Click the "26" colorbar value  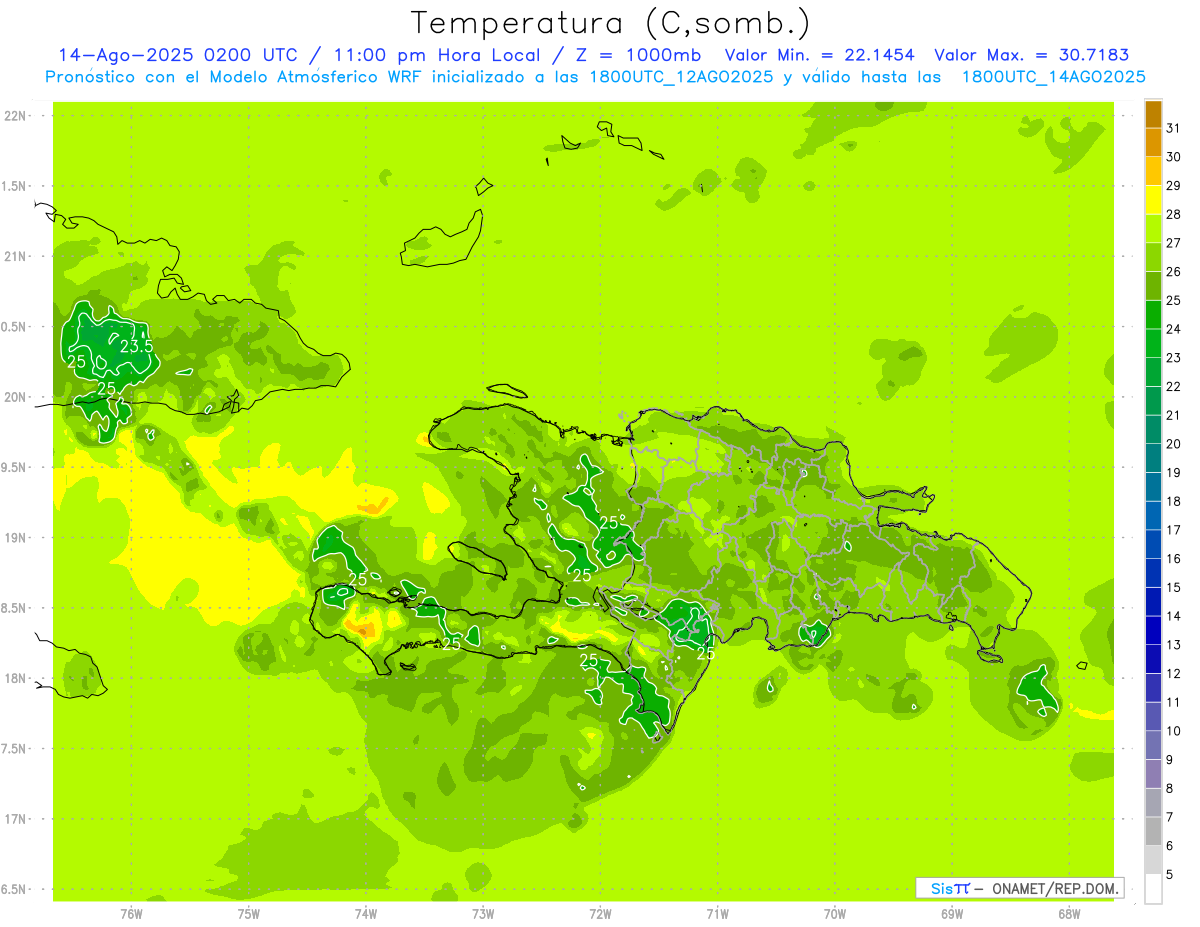pyautogui.click(x=1174, y=272)
